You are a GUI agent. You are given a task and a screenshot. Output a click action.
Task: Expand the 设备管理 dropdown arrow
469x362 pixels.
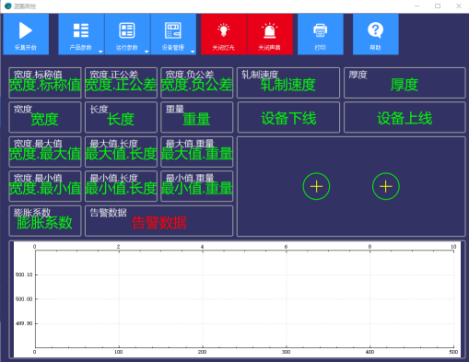point(193,51)
